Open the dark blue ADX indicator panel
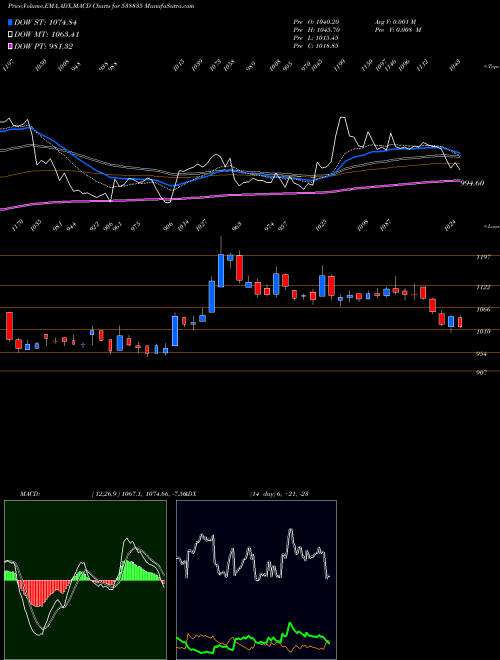The height and width of the screenshot is (660, 500). tap(256, 580)
